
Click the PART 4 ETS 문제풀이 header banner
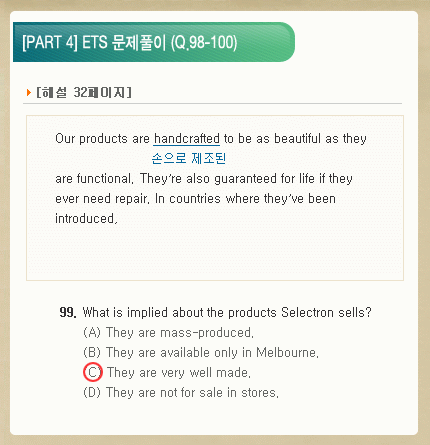154,42
